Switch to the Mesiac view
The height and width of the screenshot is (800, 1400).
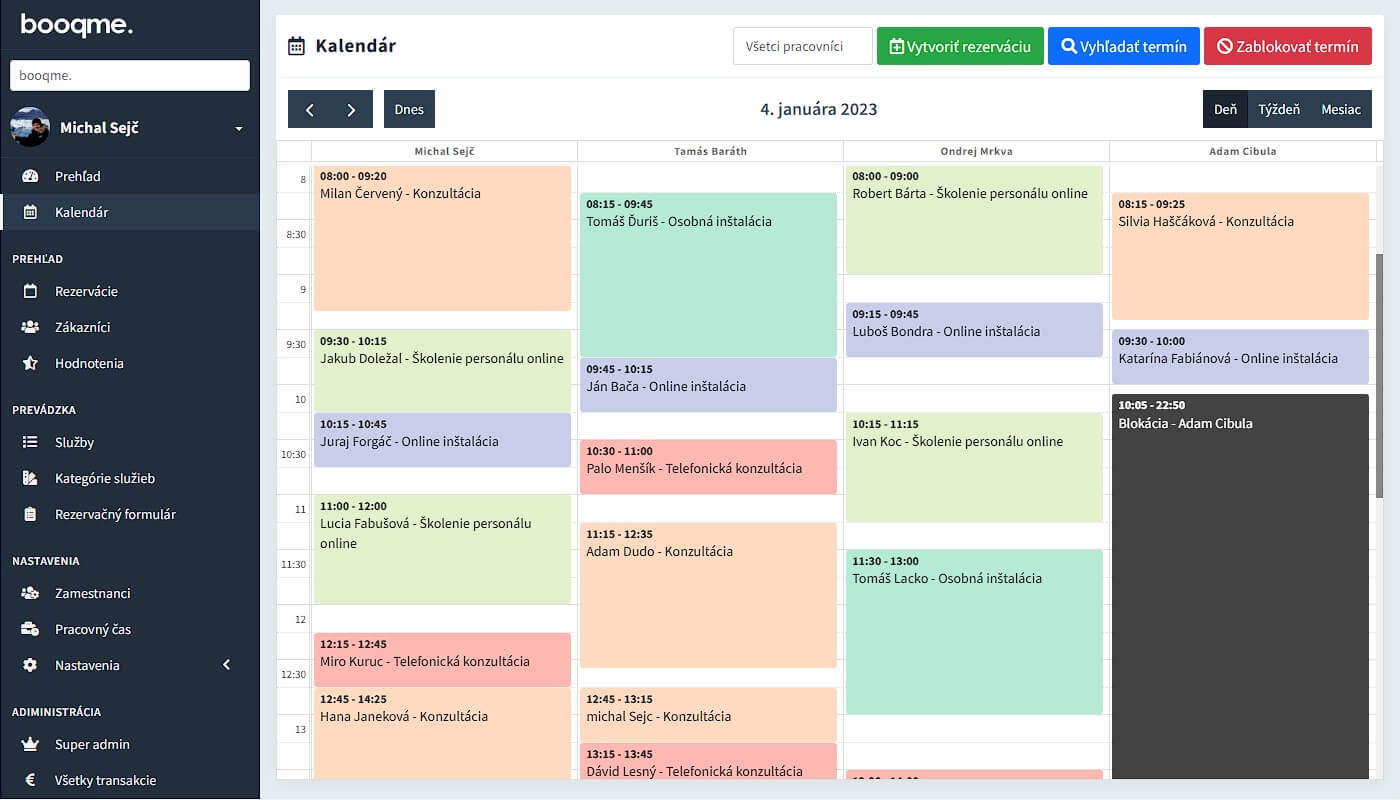[x=1341, y=109]
